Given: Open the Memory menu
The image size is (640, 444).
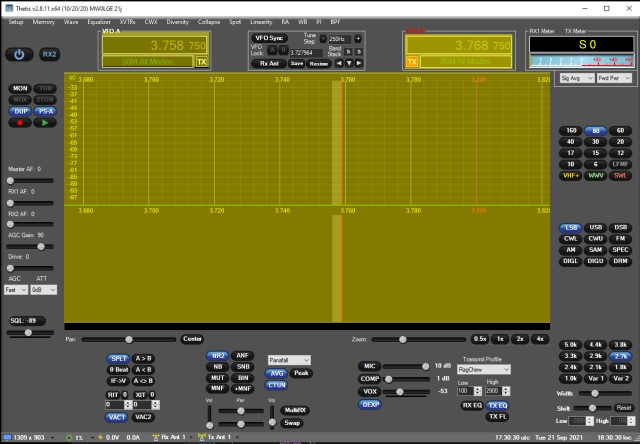Looking at the screenshot, I should (44, 22).
